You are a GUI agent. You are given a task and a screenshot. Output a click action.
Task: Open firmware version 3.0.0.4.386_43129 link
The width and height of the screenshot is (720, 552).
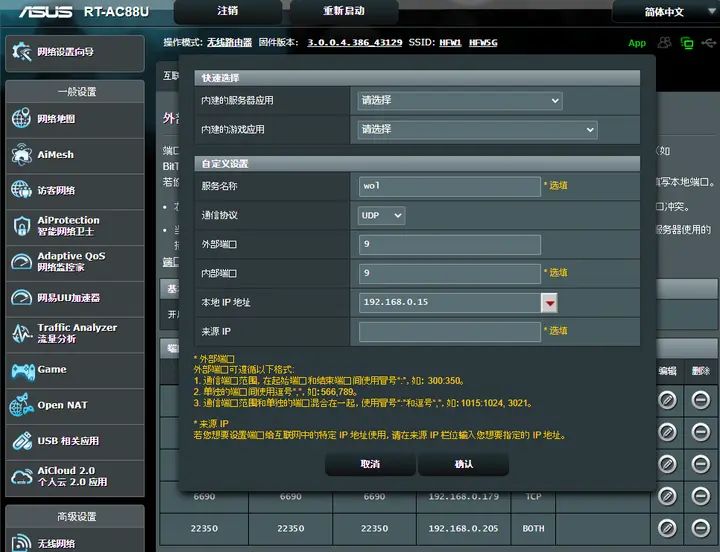pyautogui.click(x=354, y=43)
